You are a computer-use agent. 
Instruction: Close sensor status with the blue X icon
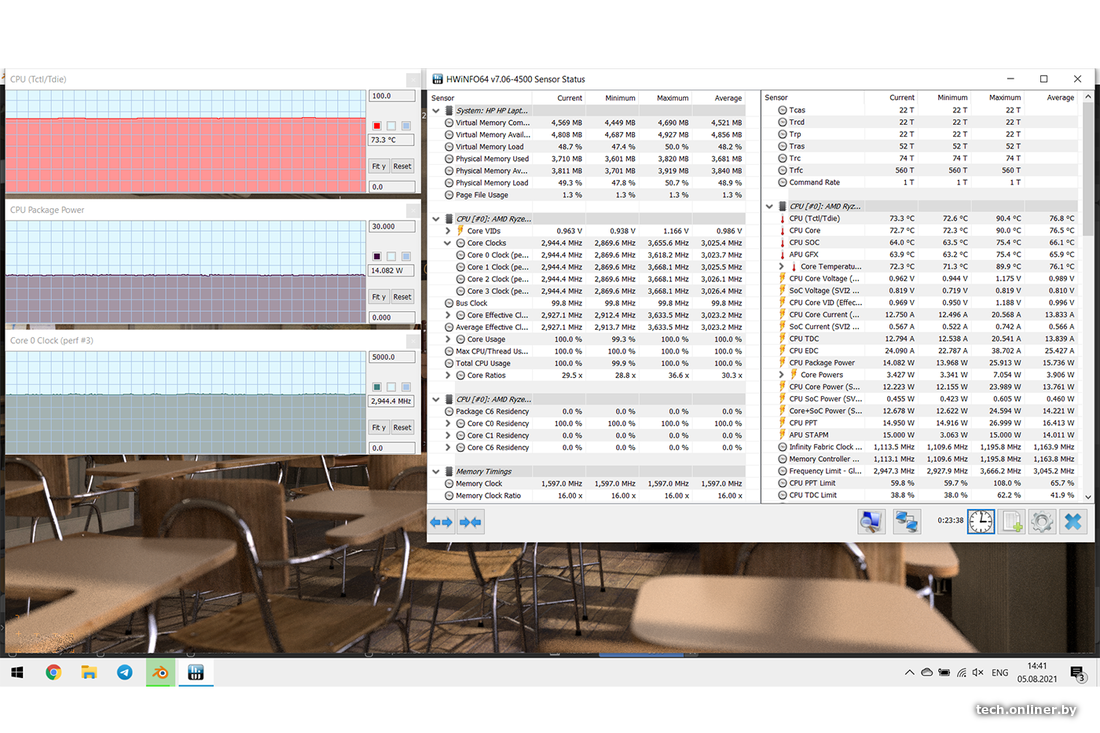point(1073,521)
